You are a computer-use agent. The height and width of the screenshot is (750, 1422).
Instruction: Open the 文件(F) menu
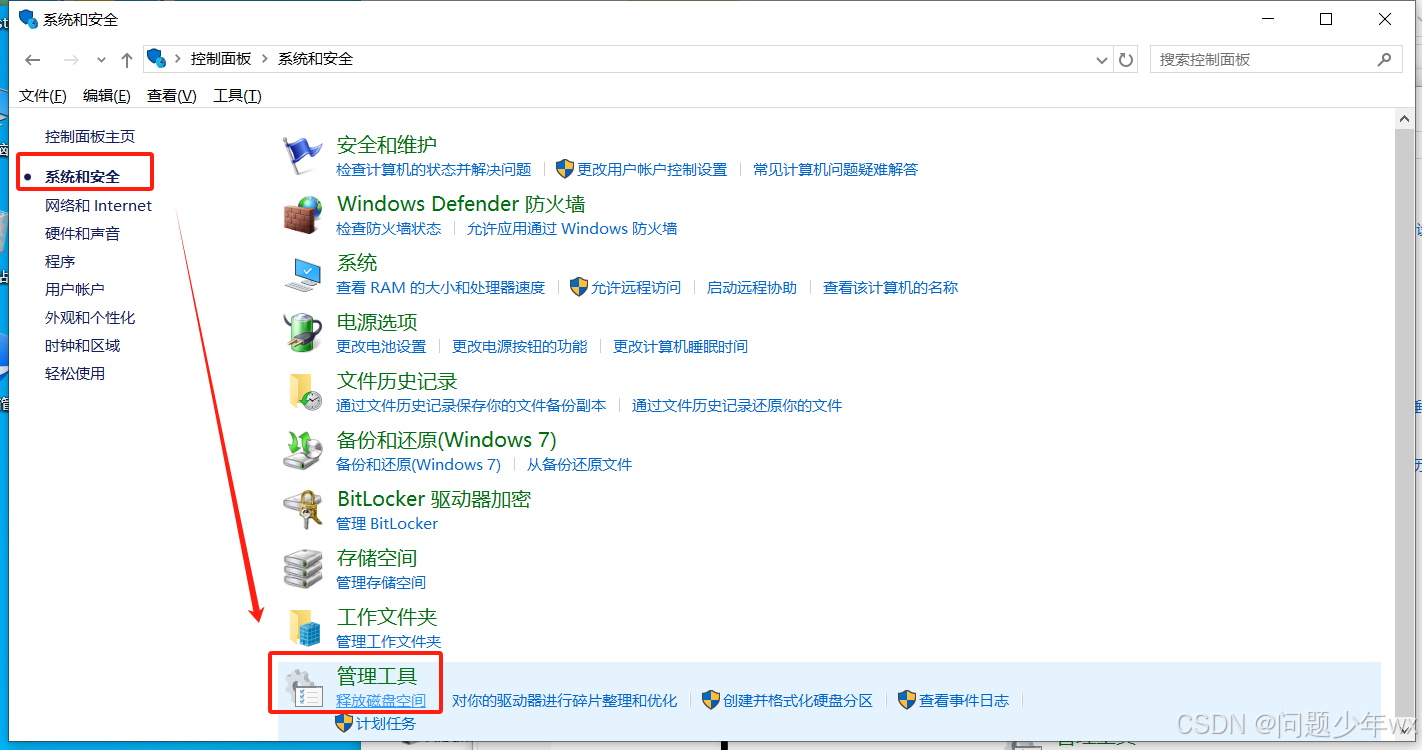(x=43, y=96)
